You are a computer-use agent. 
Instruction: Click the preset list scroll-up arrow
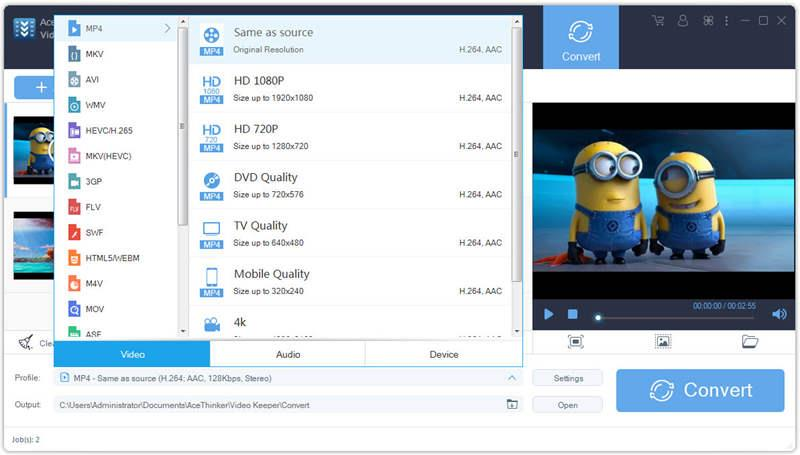[516, 21]
